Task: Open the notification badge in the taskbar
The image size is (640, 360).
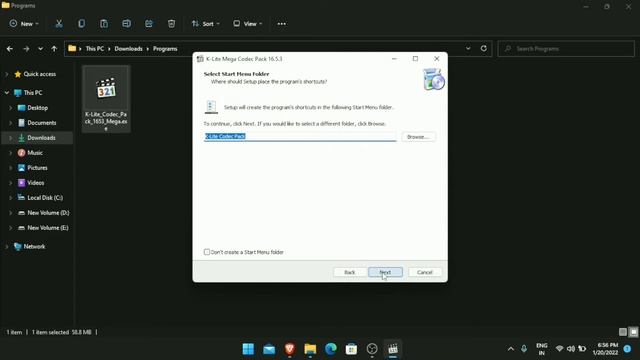Action: (x=627, y=349)
